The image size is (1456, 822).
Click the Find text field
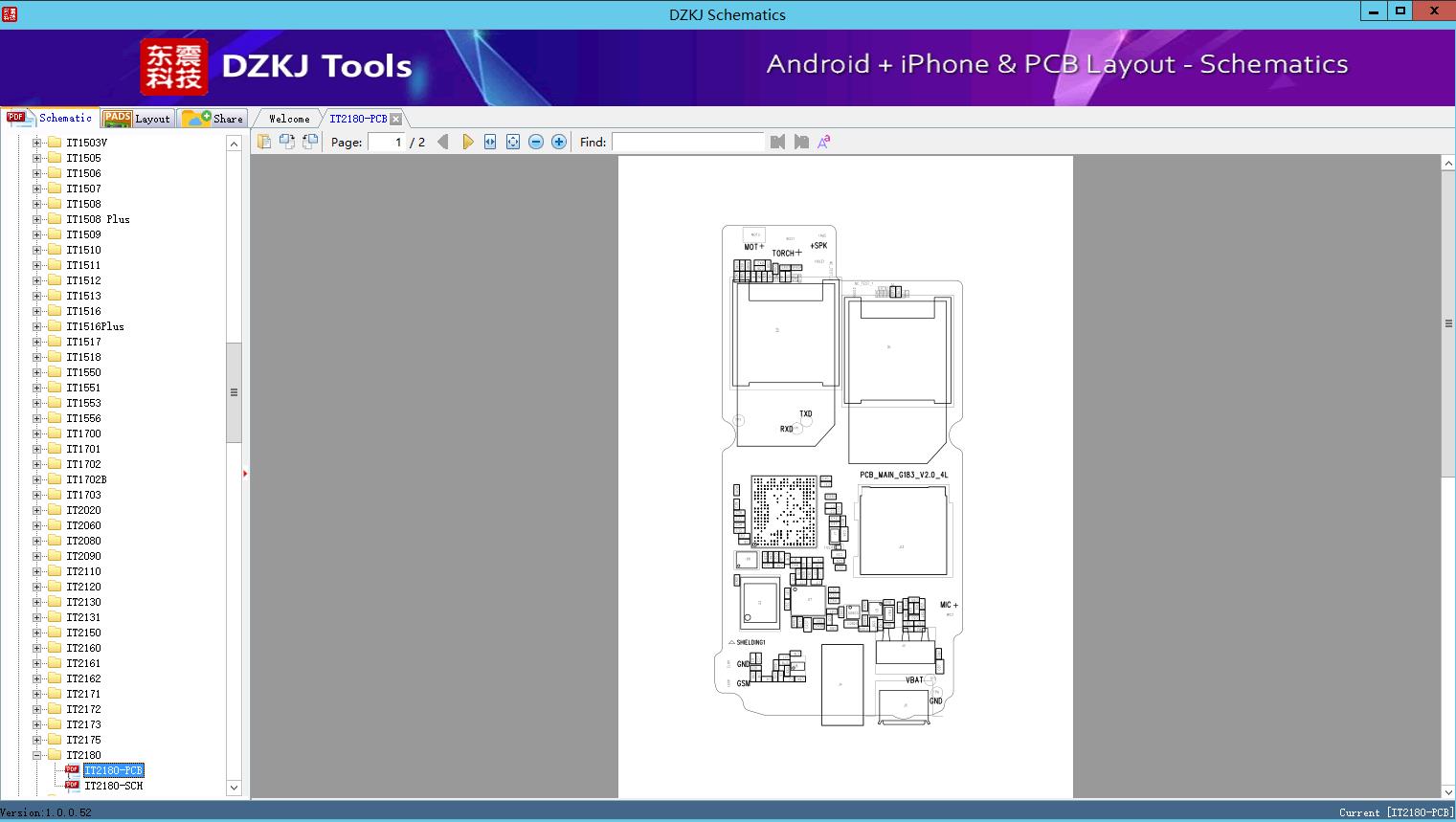click(x=687, y=142)
